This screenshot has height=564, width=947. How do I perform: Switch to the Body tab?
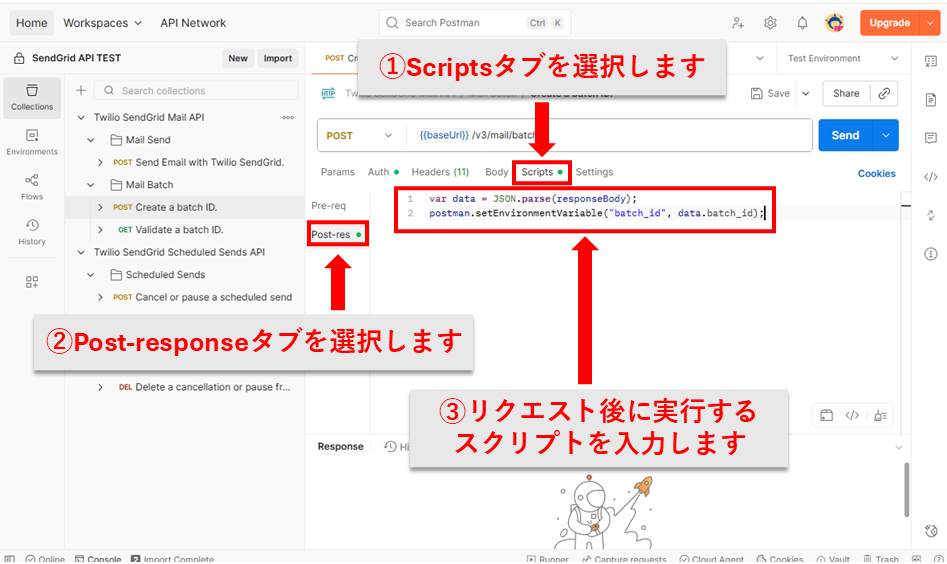pyautogui.click(x=496, y=172)
